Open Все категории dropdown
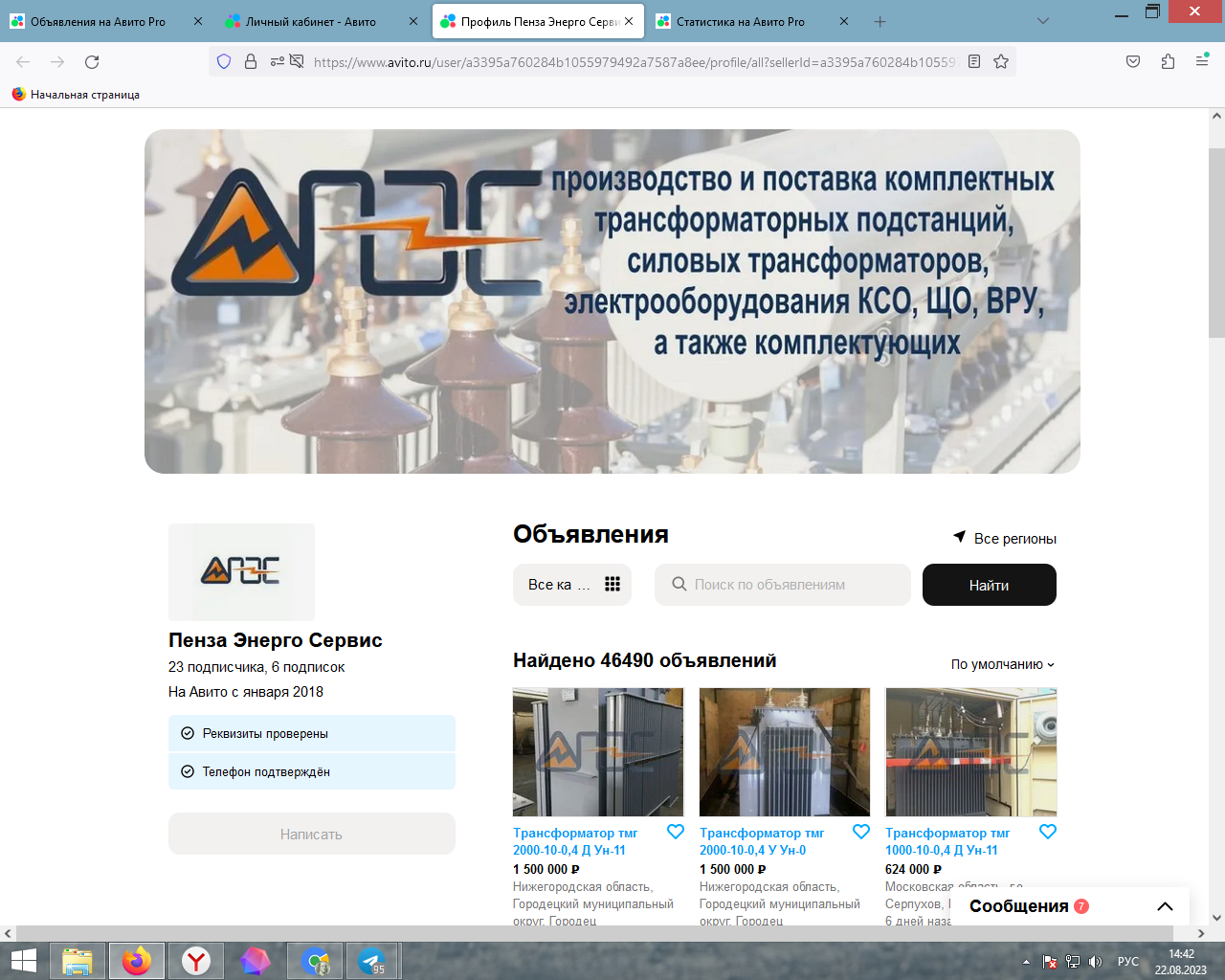This screenshot has width=1225, height=980. pyautogui.click(x=572, y=585)
